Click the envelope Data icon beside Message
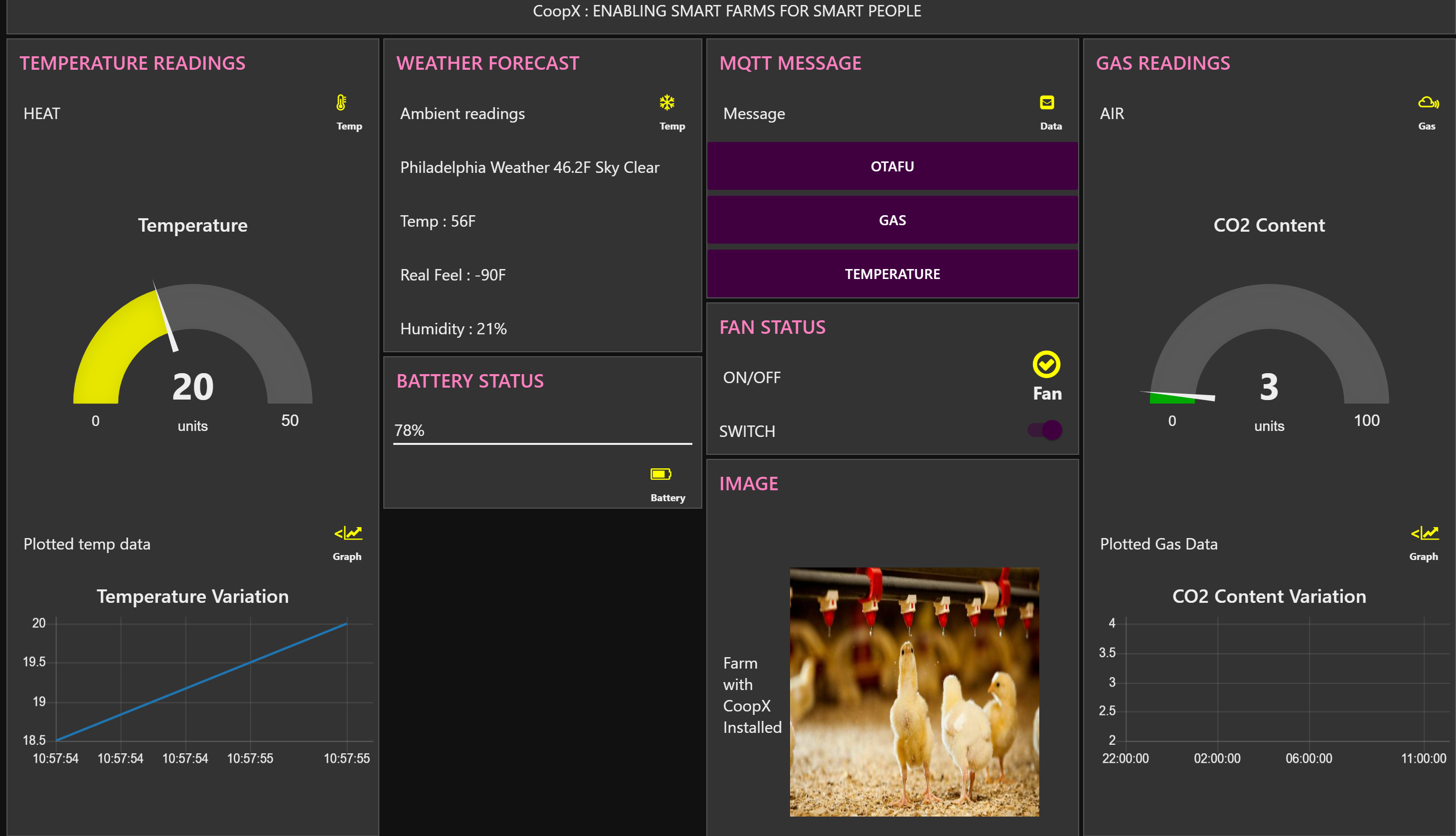Viewport: 1456px width, 836px height. [x=1046, y=103]
